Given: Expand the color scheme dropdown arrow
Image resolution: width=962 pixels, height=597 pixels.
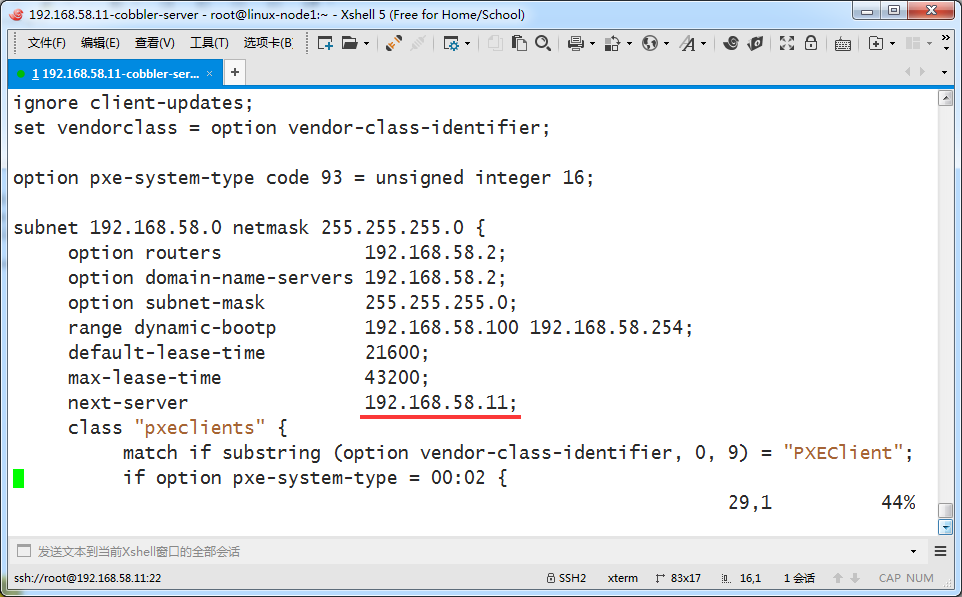Looking at the screenshot, I should coord(629,44).
